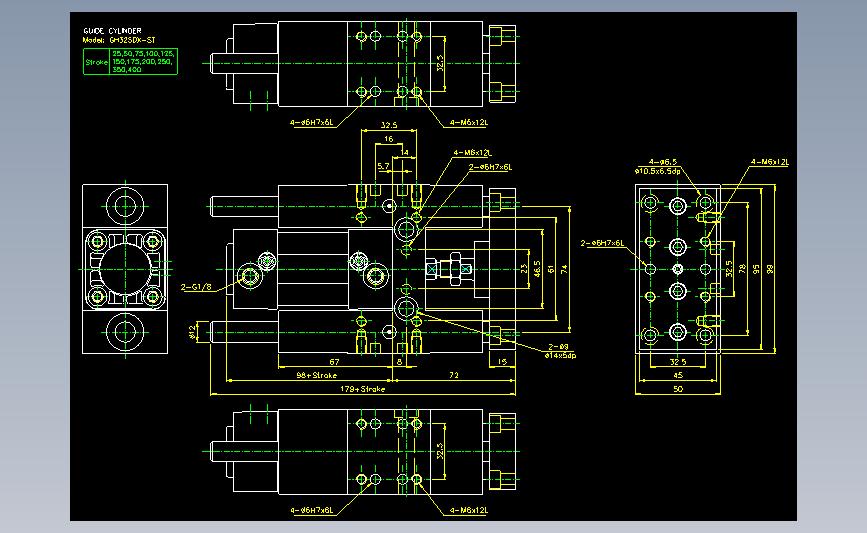Select the "61" vertical dimension
867x533 pixels.
point(551,269)
